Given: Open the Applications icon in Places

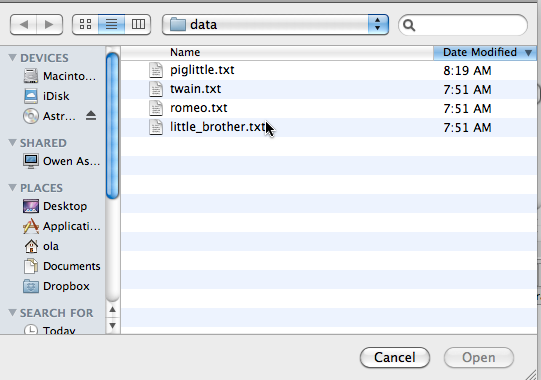Looking at the screenshot, I should point(31,226).
